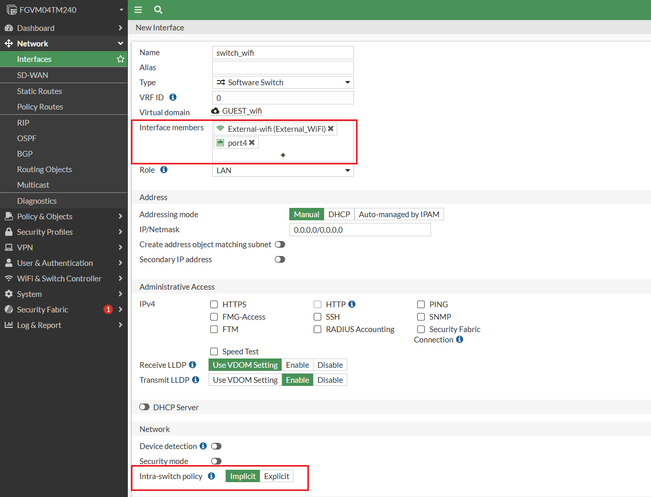
Task: Click the Security Fabric notification badge
Action: tap(108, 309)
